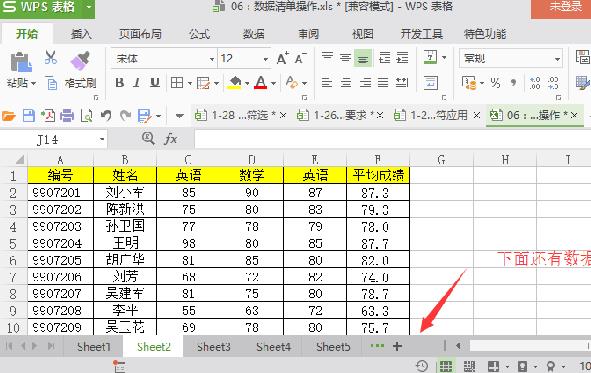Apply cell borders icon
This screenshot has width=591, height=373.
pos(177,83)
